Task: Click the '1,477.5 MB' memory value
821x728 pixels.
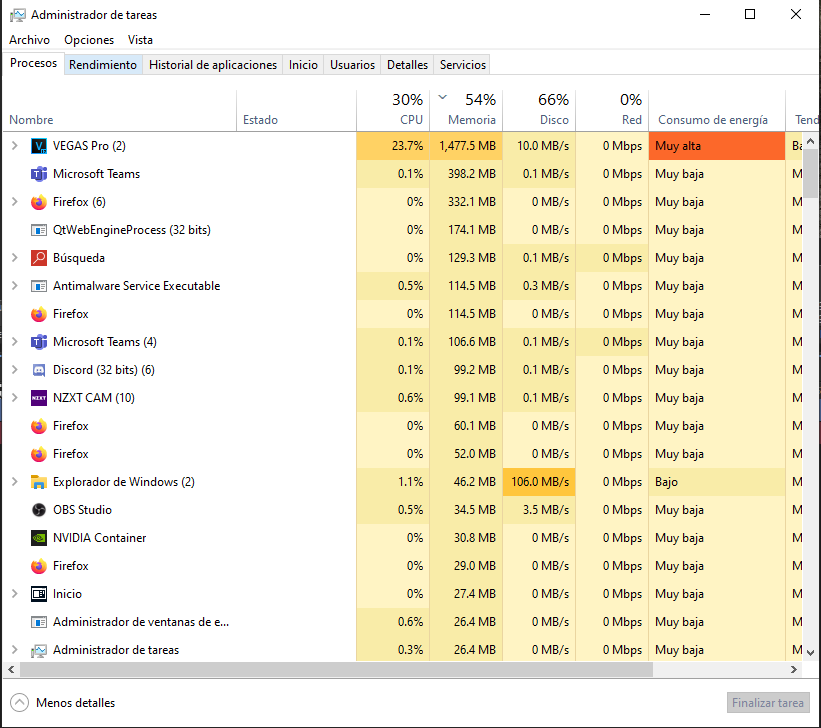Action: pos(468,146)
